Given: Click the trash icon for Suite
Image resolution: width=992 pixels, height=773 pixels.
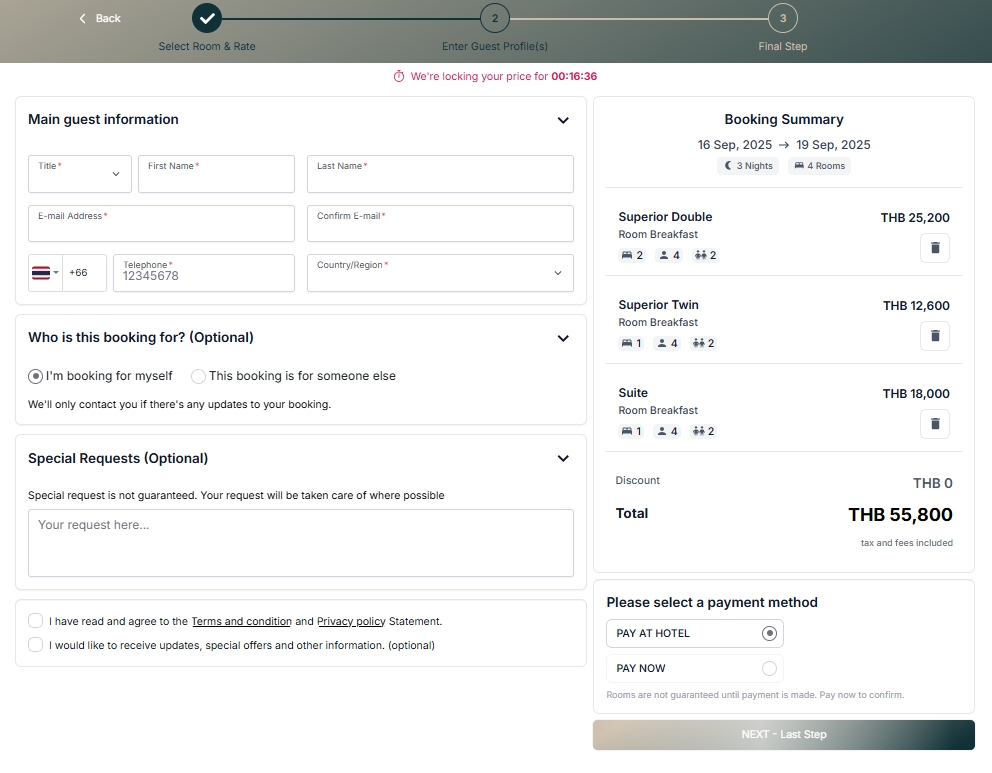Looking at the screenshot, I should [x=934, y=424].
